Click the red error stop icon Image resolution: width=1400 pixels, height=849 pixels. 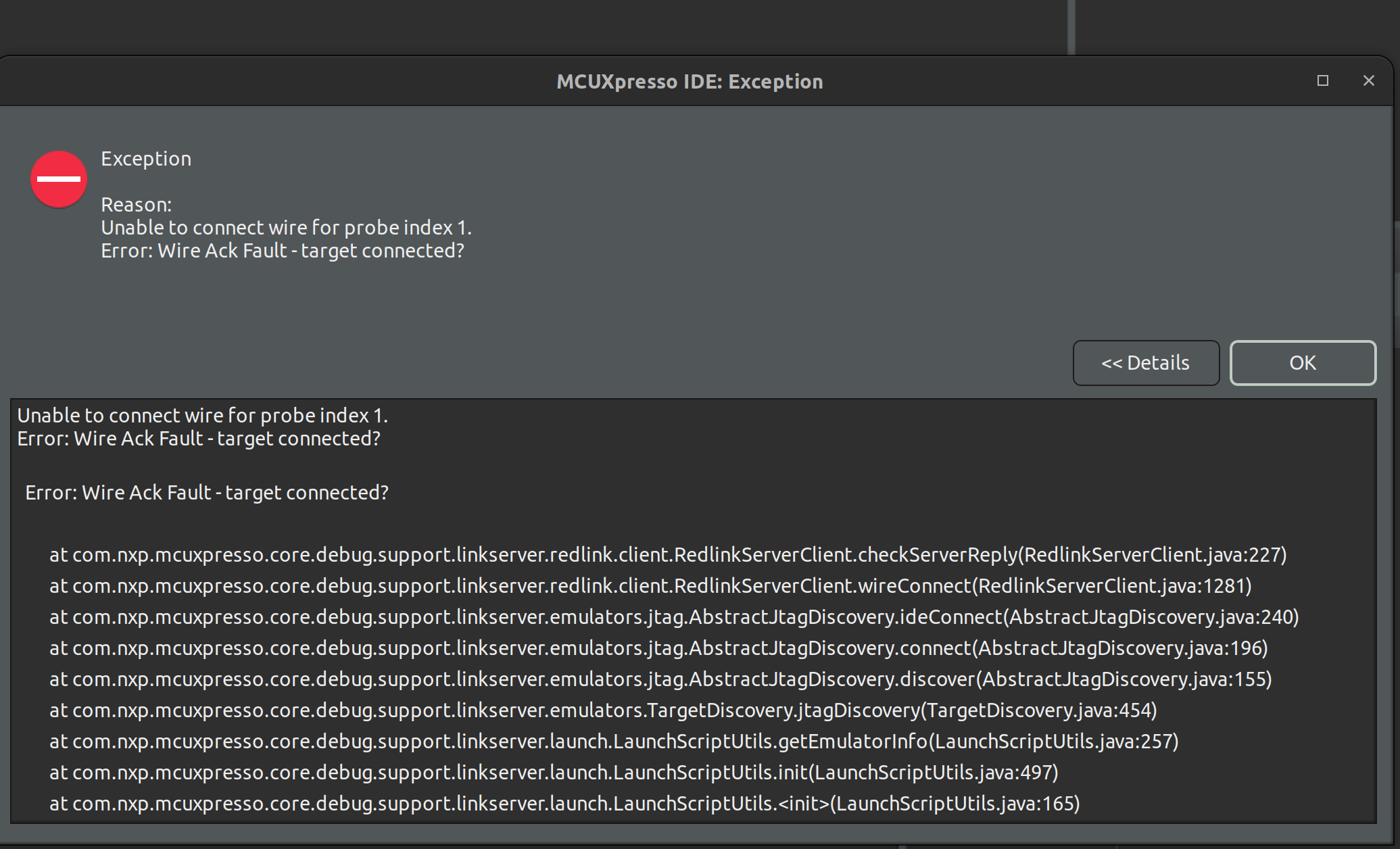pos(59,179)
